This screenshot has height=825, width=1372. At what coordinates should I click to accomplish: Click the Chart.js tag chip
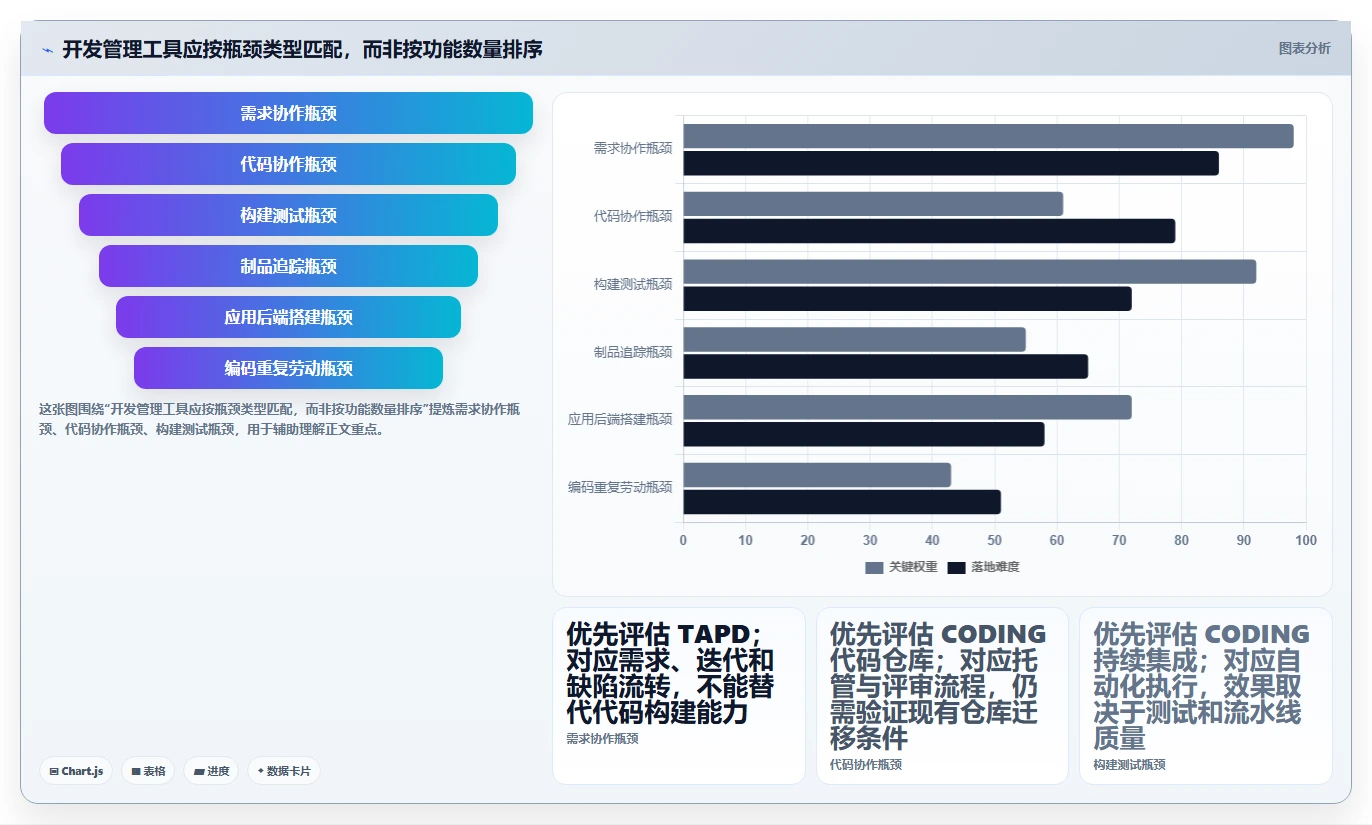point(76,771)
